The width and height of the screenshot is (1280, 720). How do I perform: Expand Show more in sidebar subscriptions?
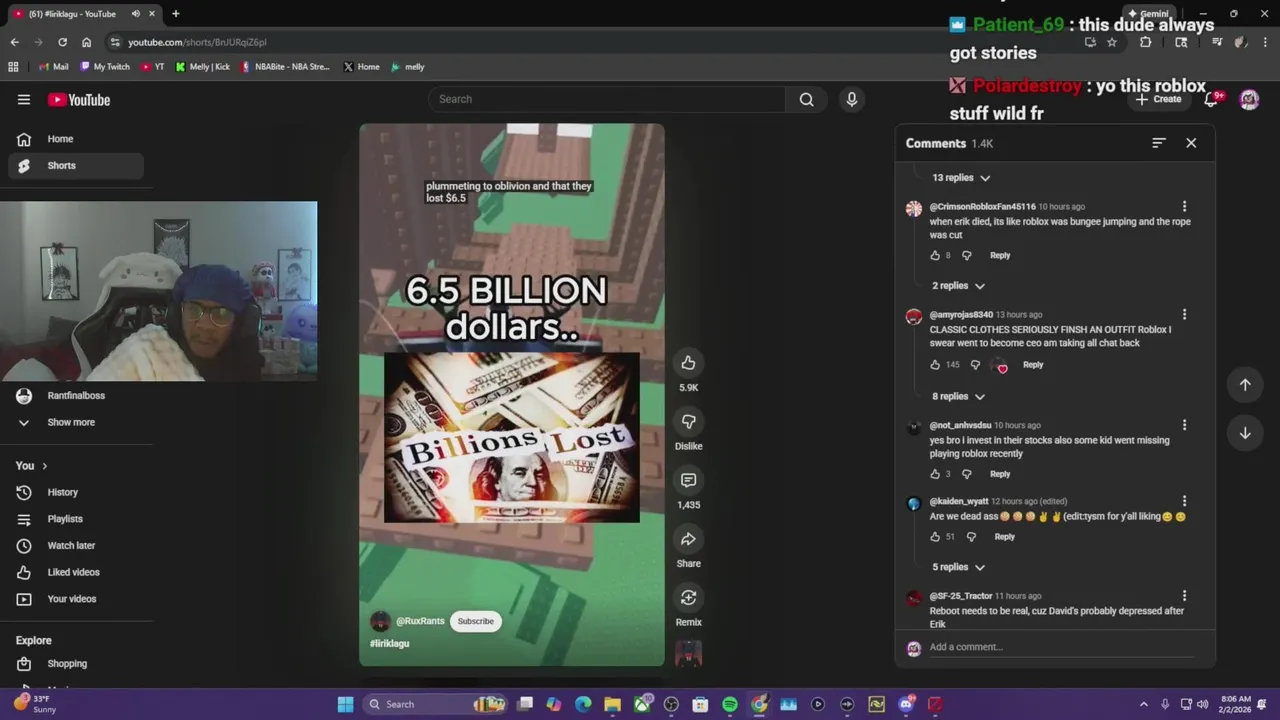pos(76,422)
